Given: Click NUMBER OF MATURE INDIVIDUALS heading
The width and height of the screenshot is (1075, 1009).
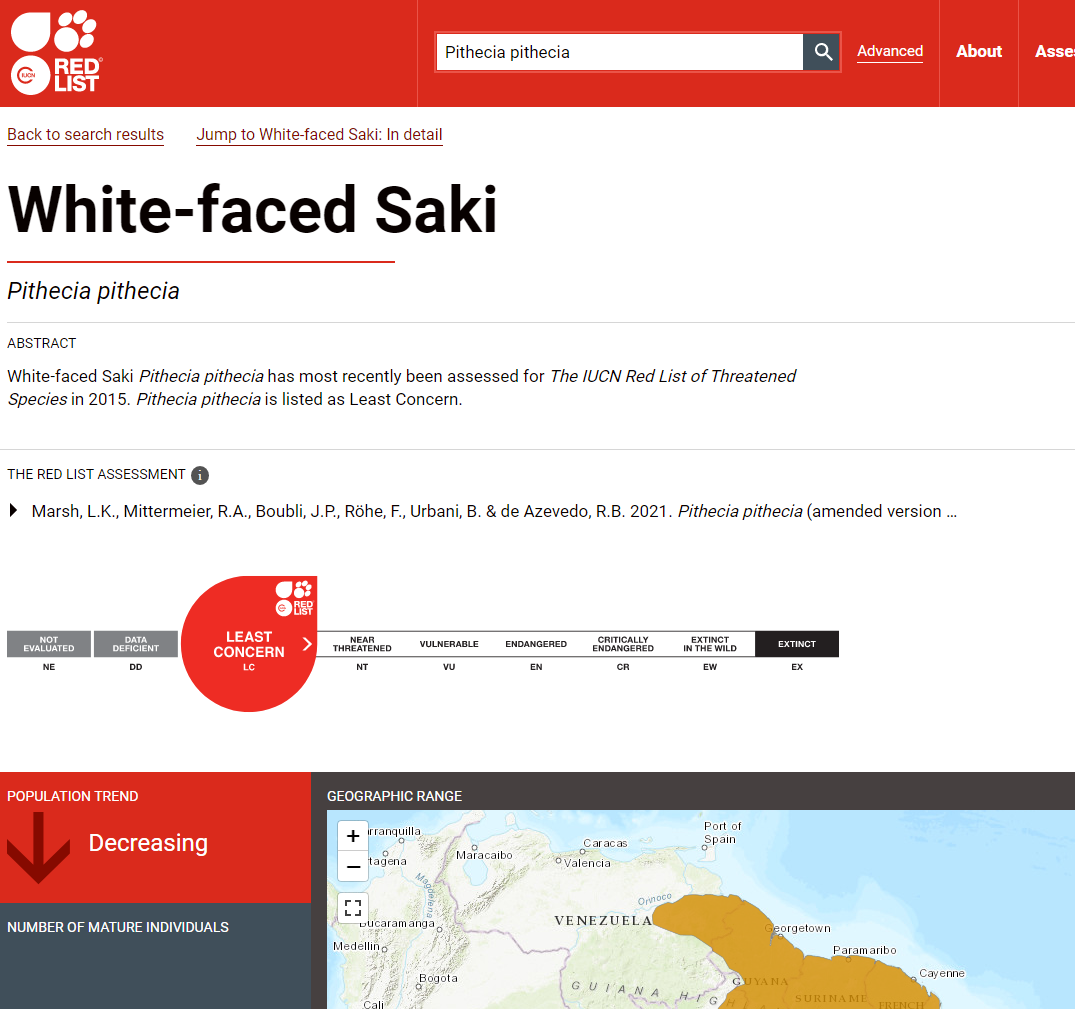Looking at the screenshot, I should point(118,927).
